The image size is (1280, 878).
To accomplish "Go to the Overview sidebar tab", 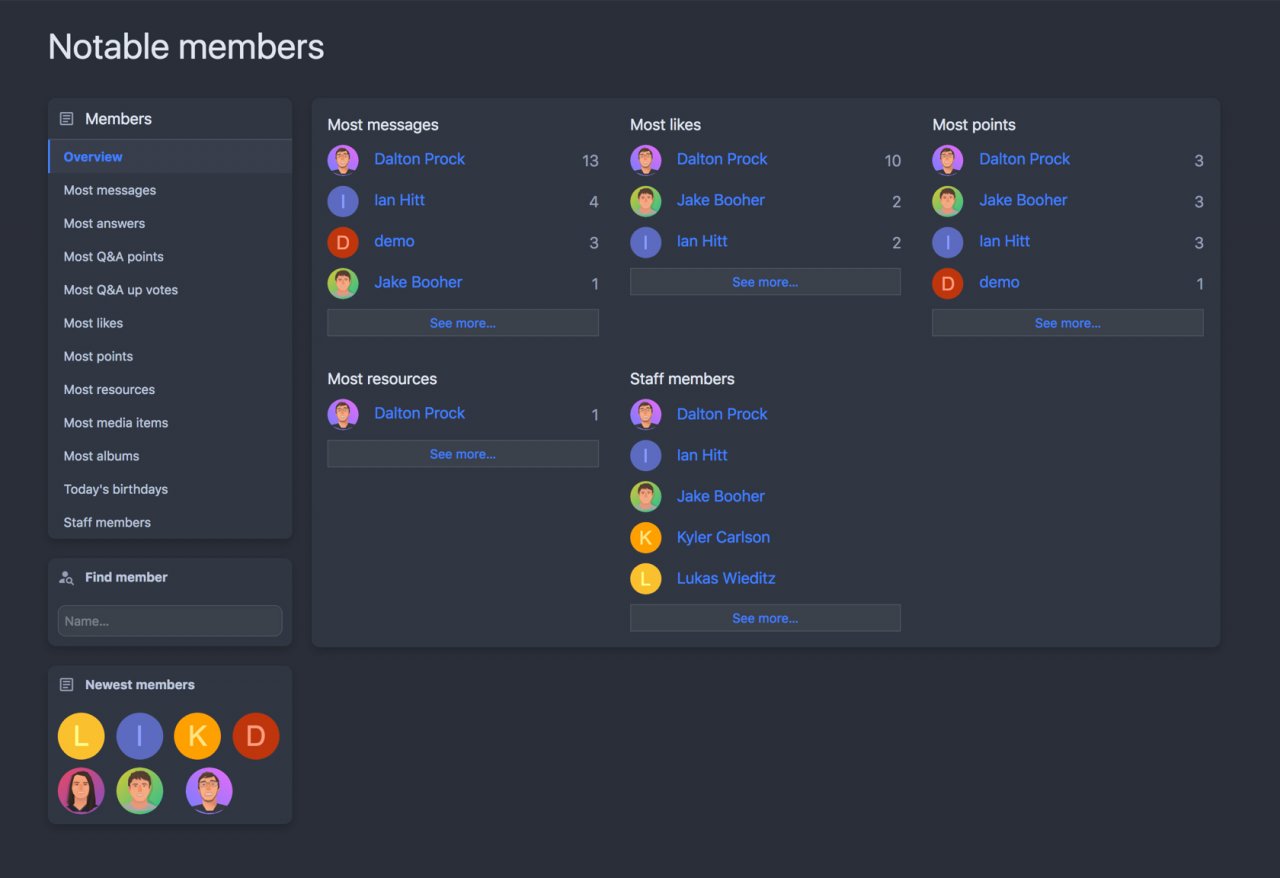I will pyautogui.click(x=93, y=157).
